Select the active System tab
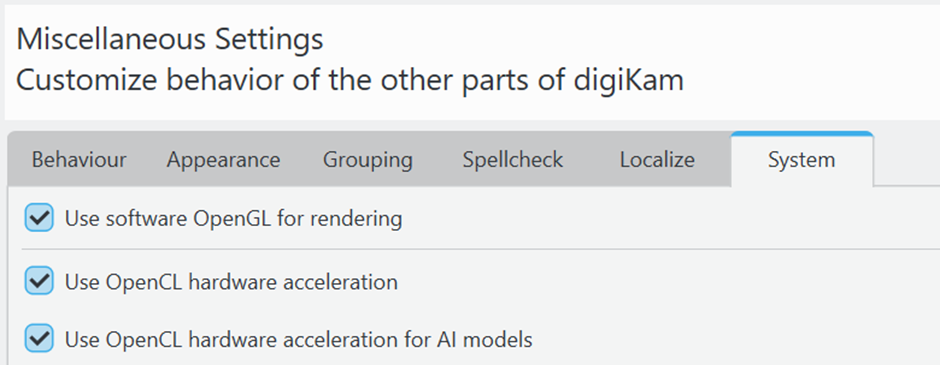940x365 pixels. [802, 160]
